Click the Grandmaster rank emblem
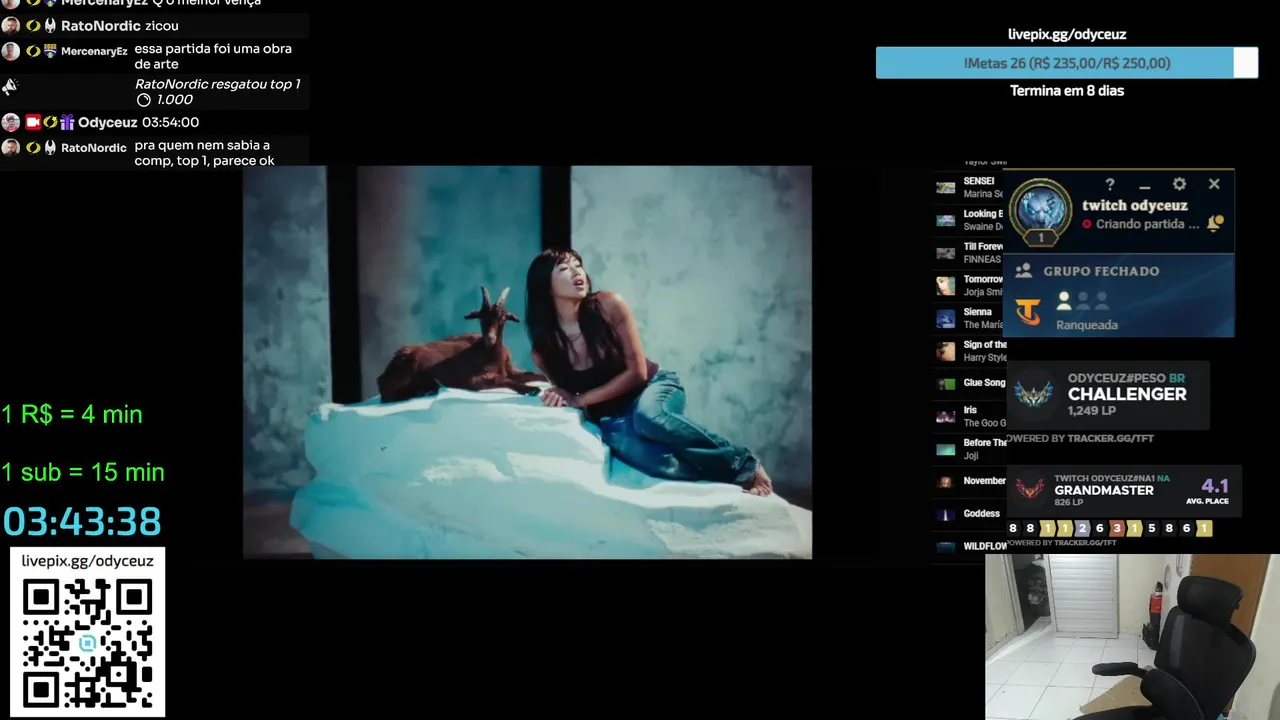The width and height of the screenshot is (1280, 720). click(1030, 489)
